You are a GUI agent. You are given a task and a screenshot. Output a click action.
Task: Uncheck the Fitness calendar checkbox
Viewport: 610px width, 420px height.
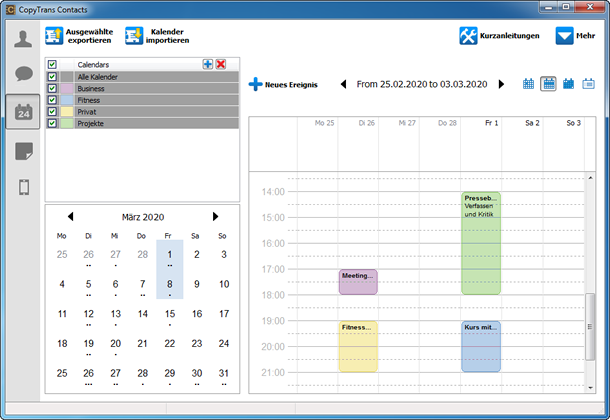pos(52,100)
